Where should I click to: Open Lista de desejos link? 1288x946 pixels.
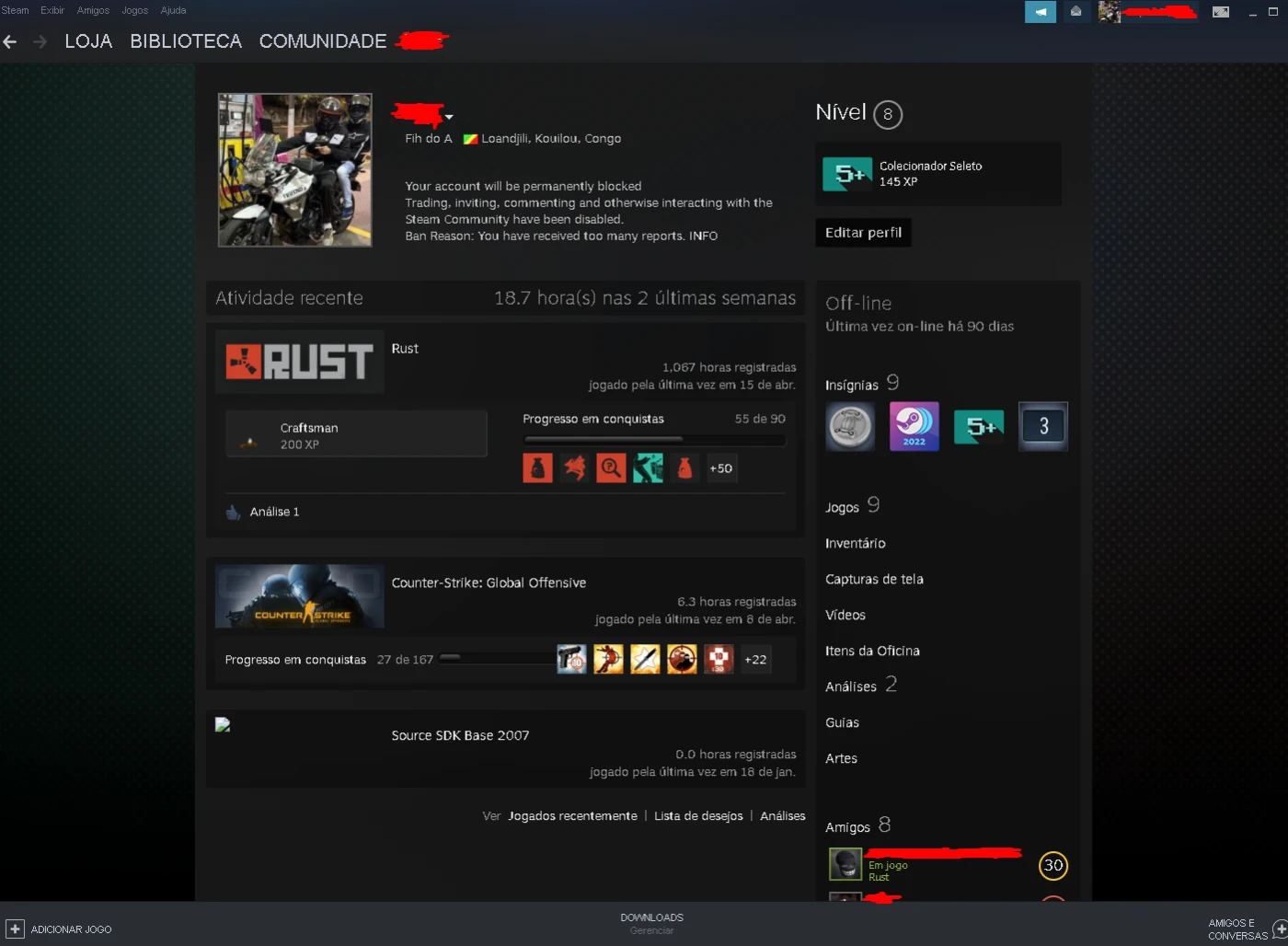point(698,816)
